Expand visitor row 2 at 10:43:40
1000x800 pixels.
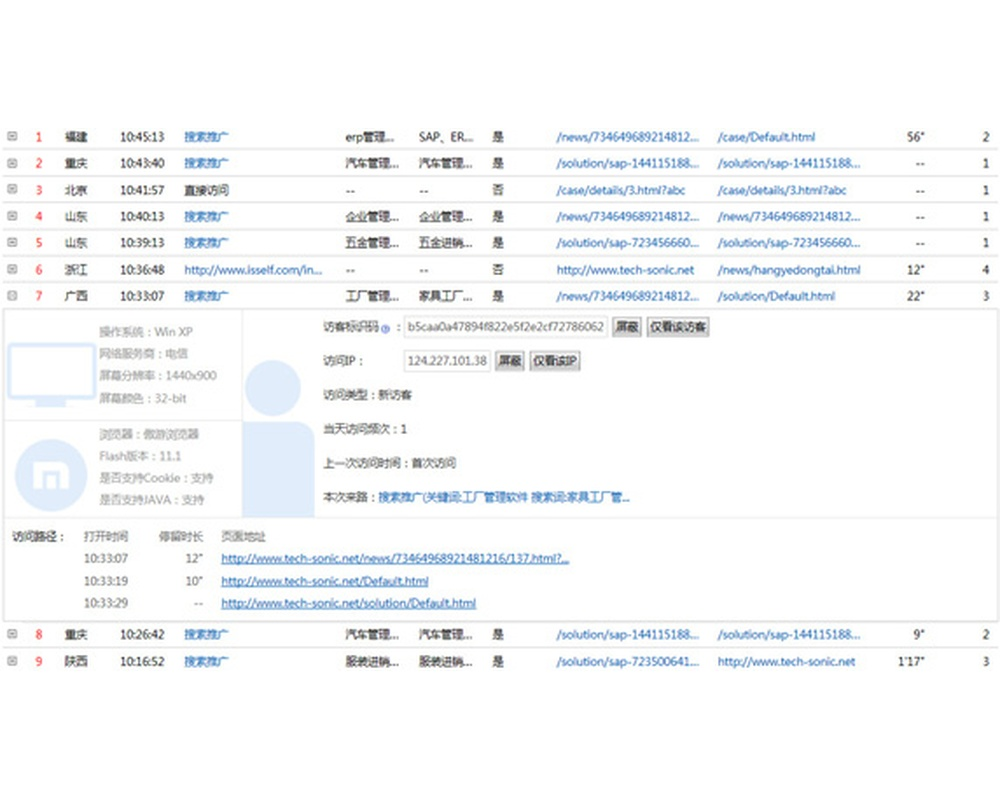point(12,163)
